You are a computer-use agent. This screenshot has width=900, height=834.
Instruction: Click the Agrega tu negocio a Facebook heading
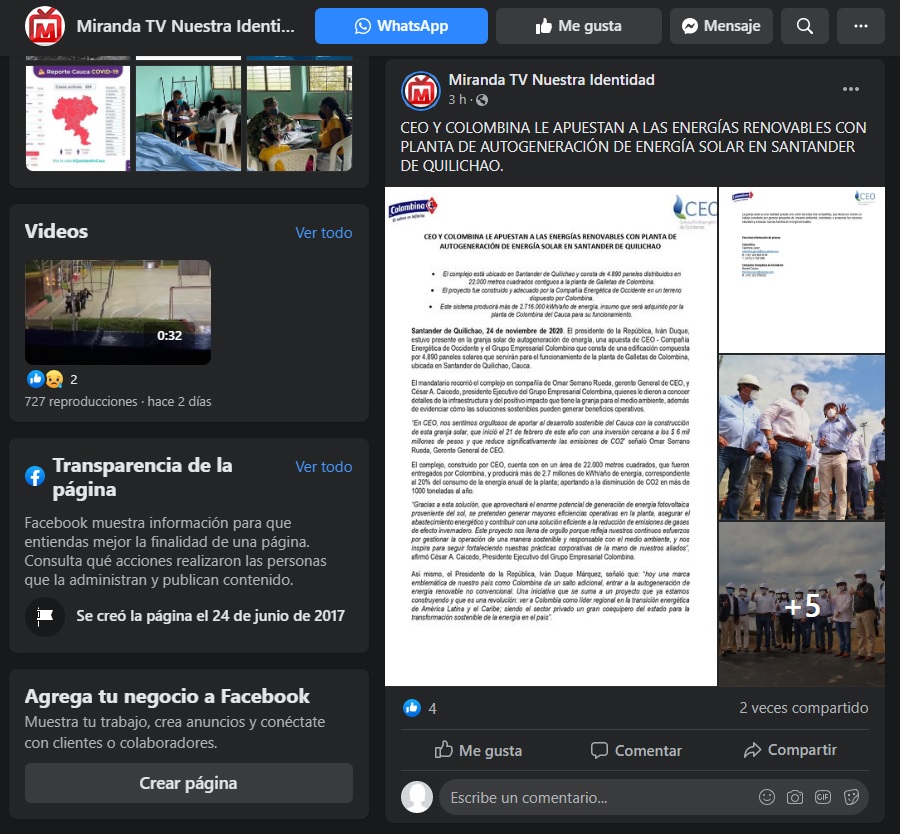click(x=167, y=696)
